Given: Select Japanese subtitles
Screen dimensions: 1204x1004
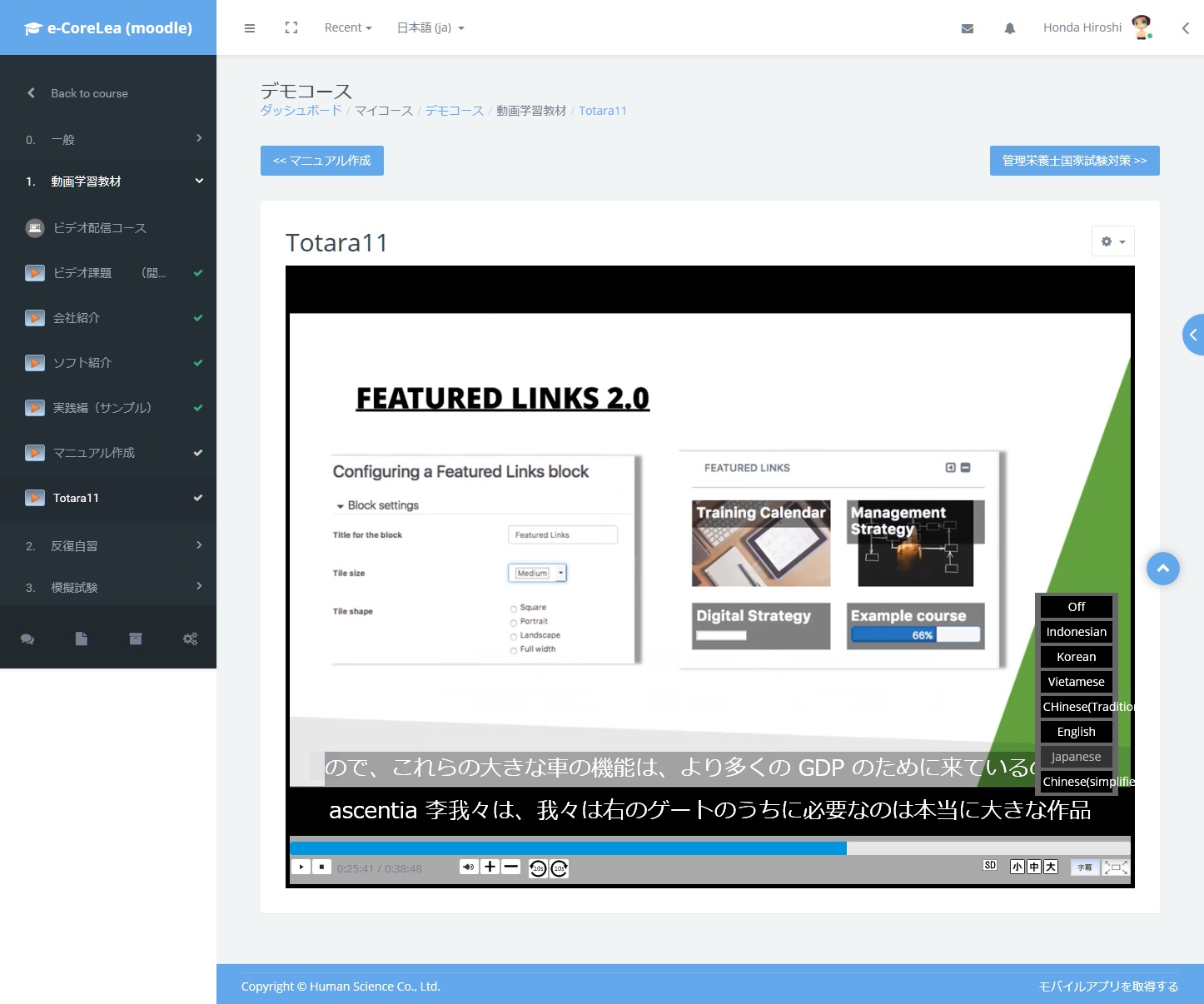Looking at the screenshot, I should pyautogui.click(x=1077, y=757).
